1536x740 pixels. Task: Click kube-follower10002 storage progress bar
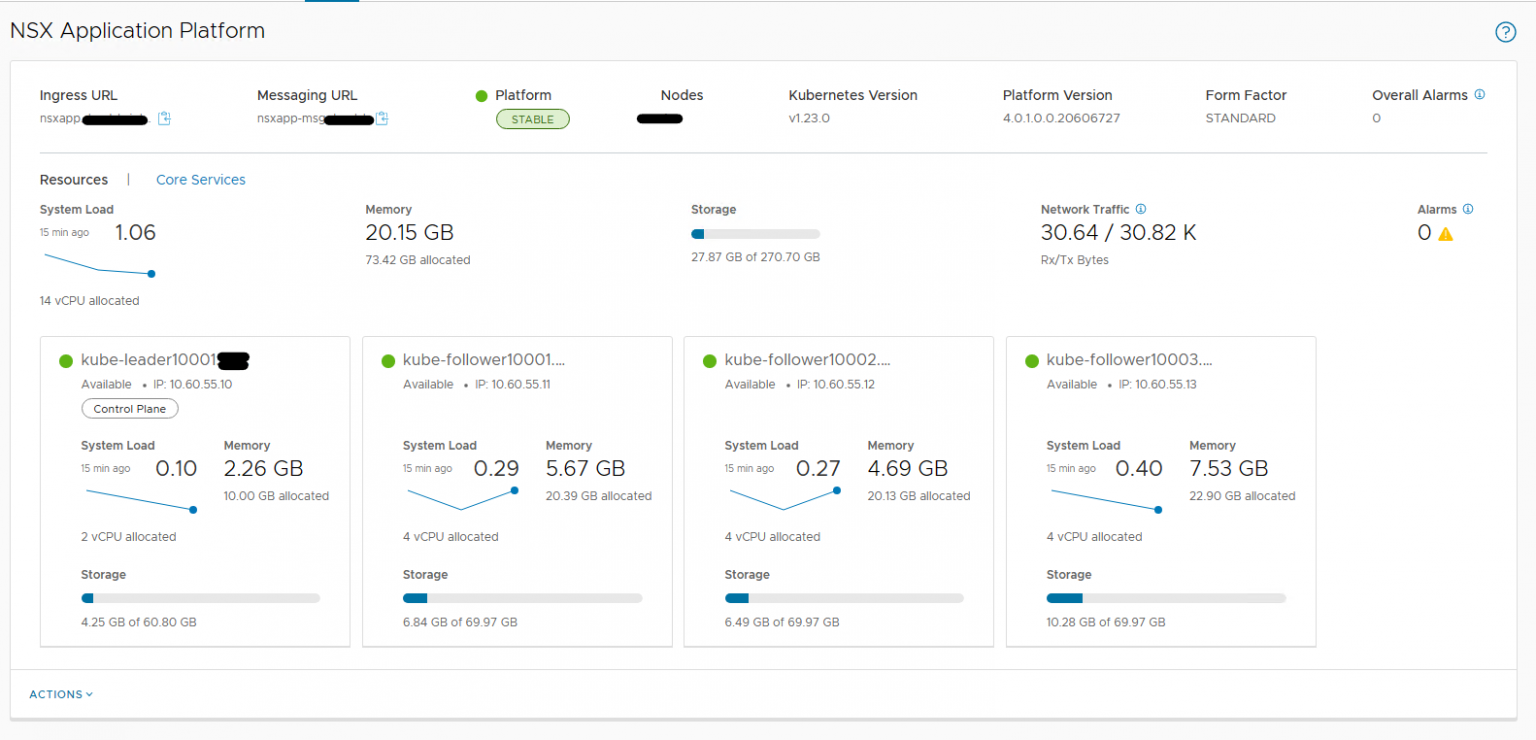[x=843, y=597]
